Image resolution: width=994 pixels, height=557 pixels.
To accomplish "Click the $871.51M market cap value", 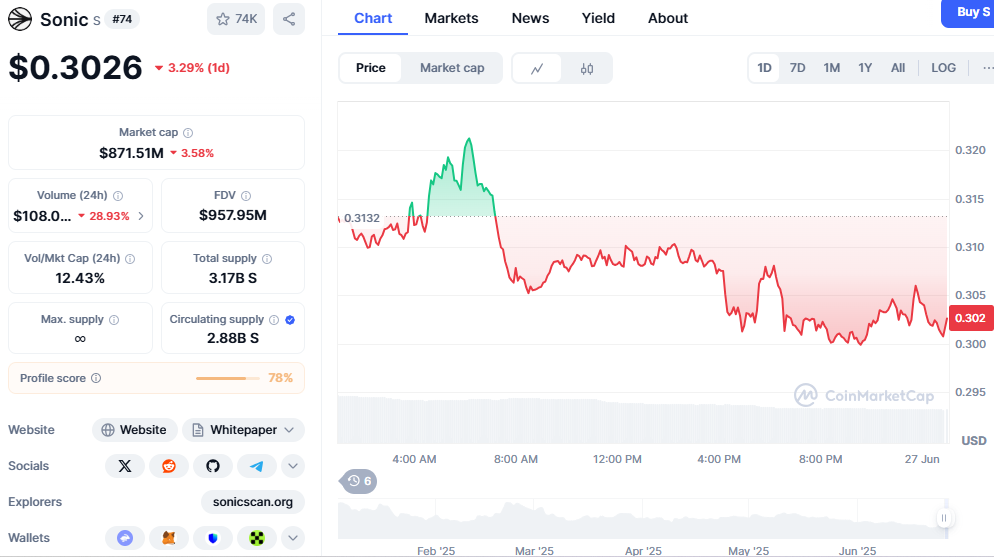I will point(131,153).
